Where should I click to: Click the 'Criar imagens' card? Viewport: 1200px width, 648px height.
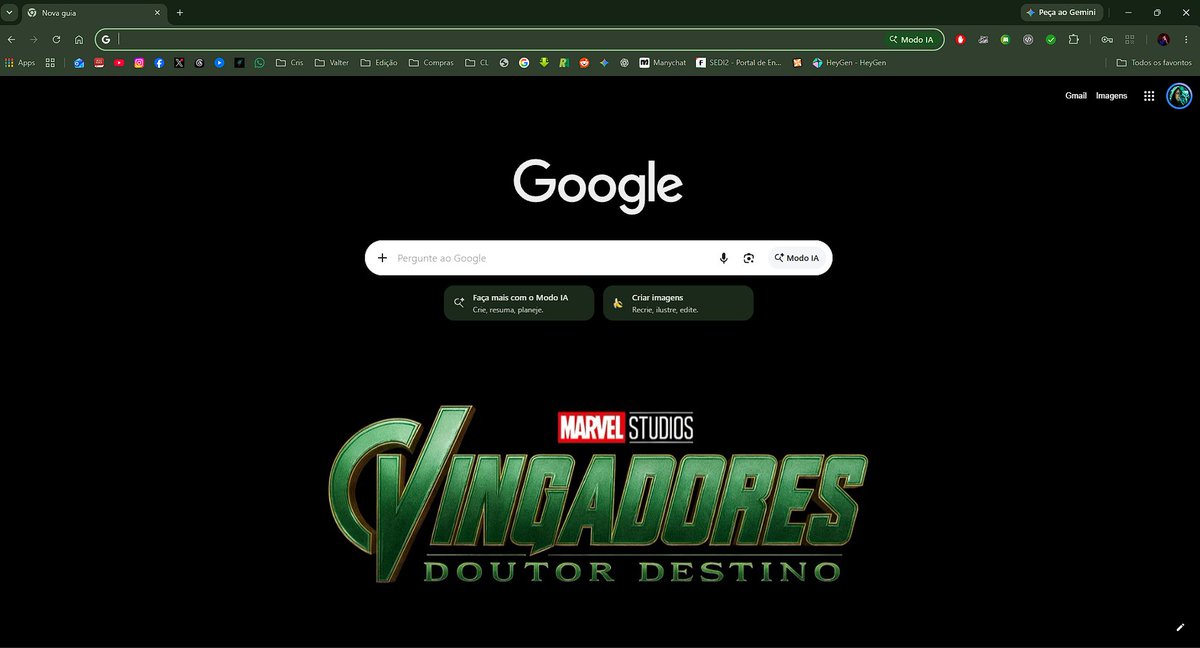678,303
